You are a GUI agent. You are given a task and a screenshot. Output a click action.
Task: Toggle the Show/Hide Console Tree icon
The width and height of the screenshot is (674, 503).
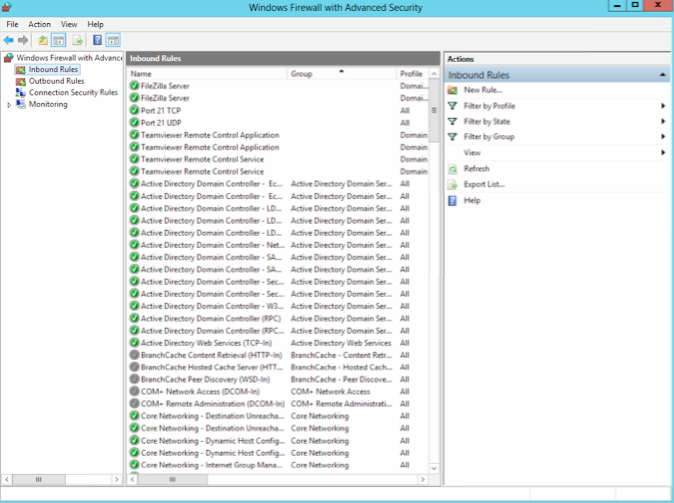coord(58,40)
